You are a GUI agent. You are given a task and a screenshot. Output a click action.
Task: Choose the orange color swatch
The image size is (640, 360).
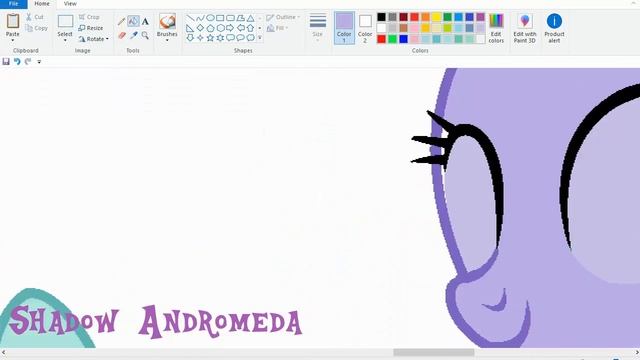425,17
